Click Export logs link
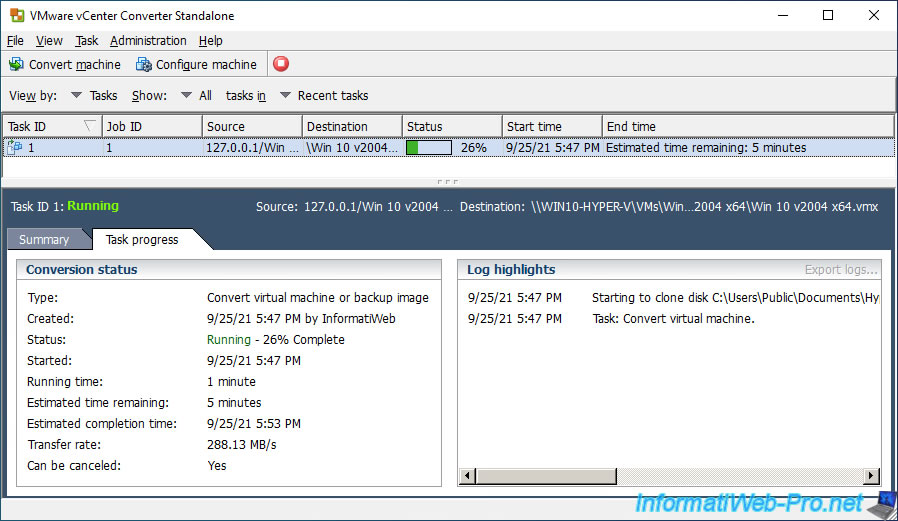This screenshot has width=898, height=521. [841, 270]
